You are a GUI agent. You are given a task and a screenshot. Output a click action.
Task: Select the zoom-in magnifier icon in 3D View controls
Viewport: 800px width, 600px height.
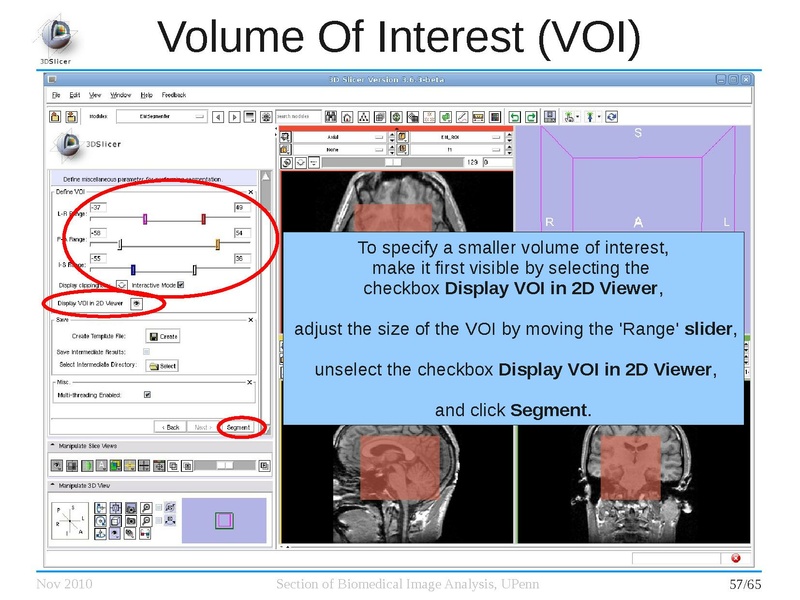[144, 507]
